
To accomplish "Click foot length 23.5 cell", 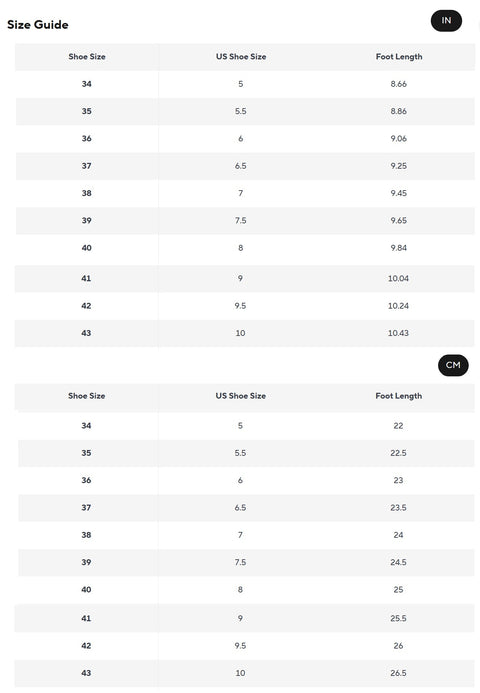I will tap(398, 508).
